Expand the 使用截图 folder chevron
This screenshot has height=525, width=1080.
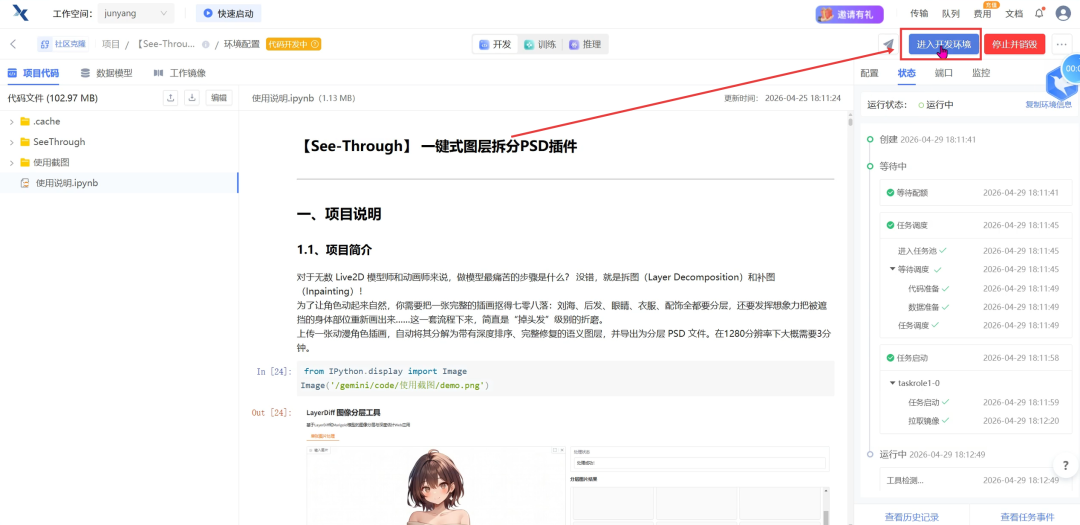pos(12,163)
